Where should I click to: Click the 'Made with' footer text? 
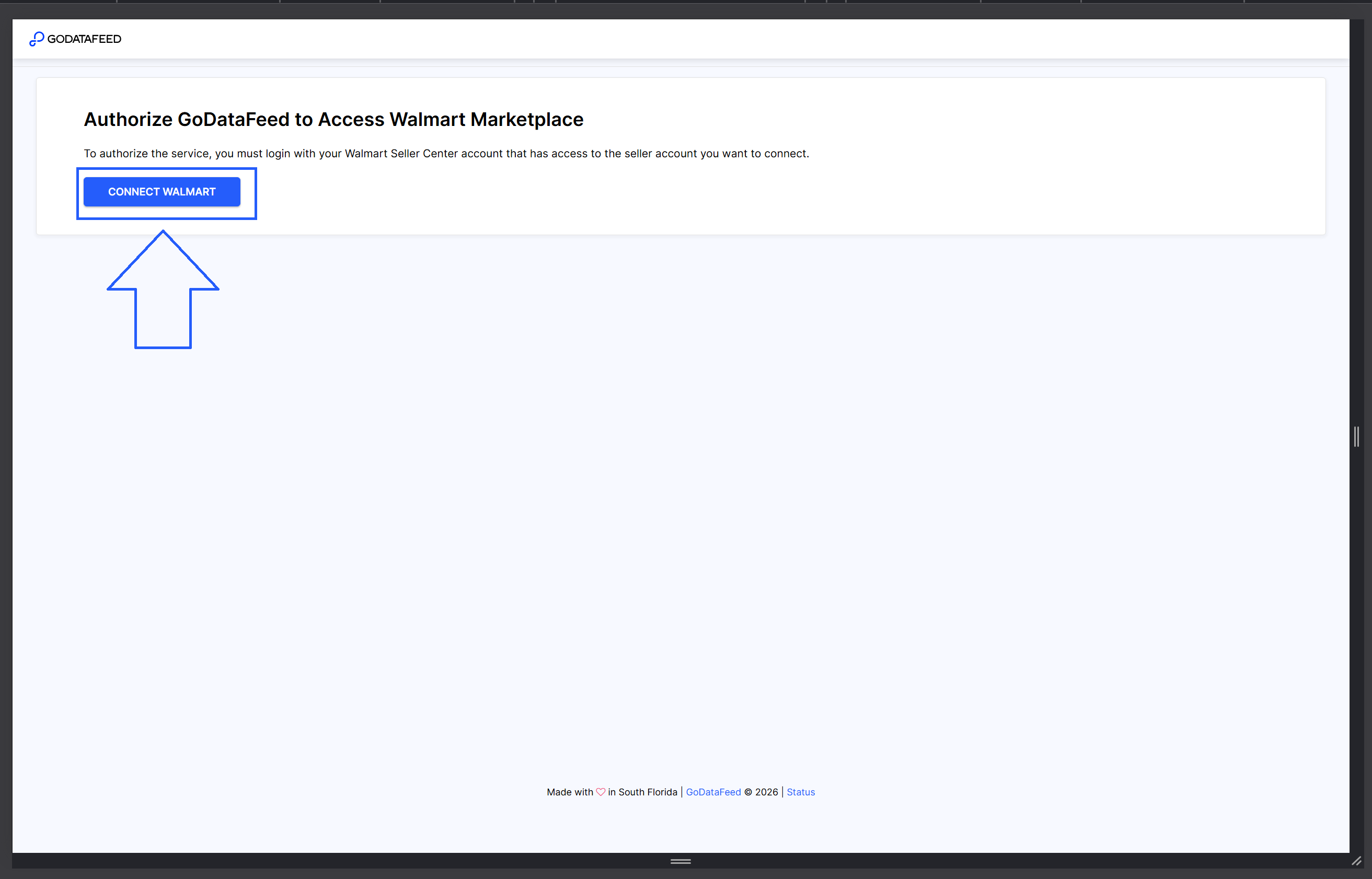pos(570,792)
